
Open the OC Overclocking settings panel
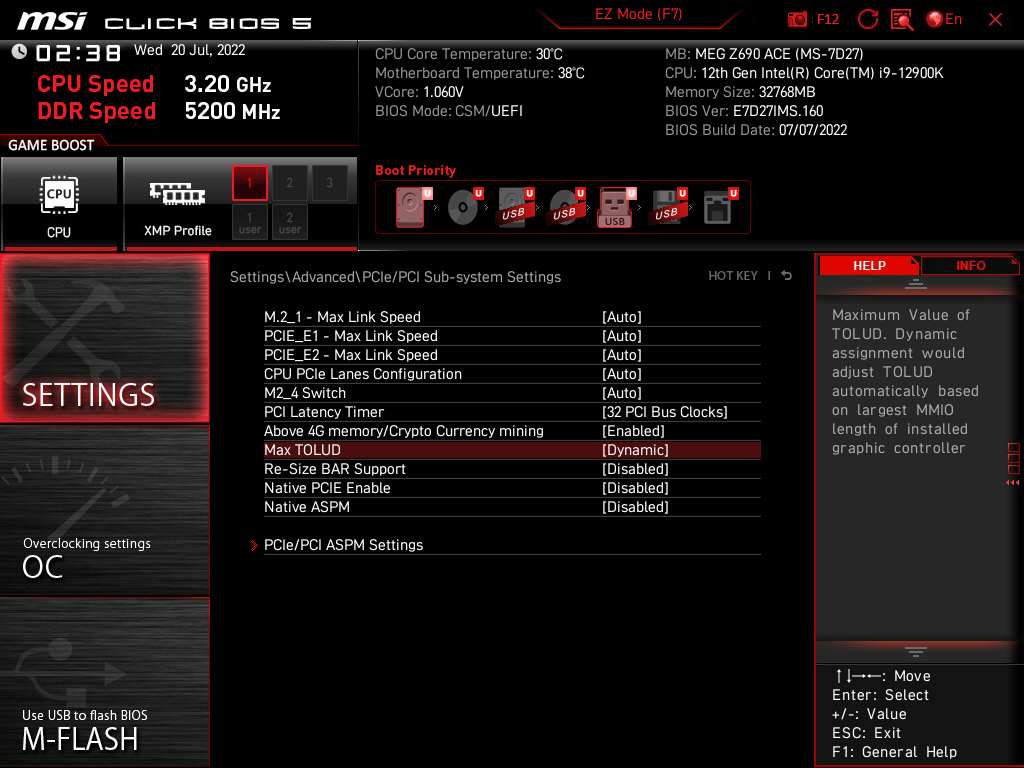click(104, 511)
